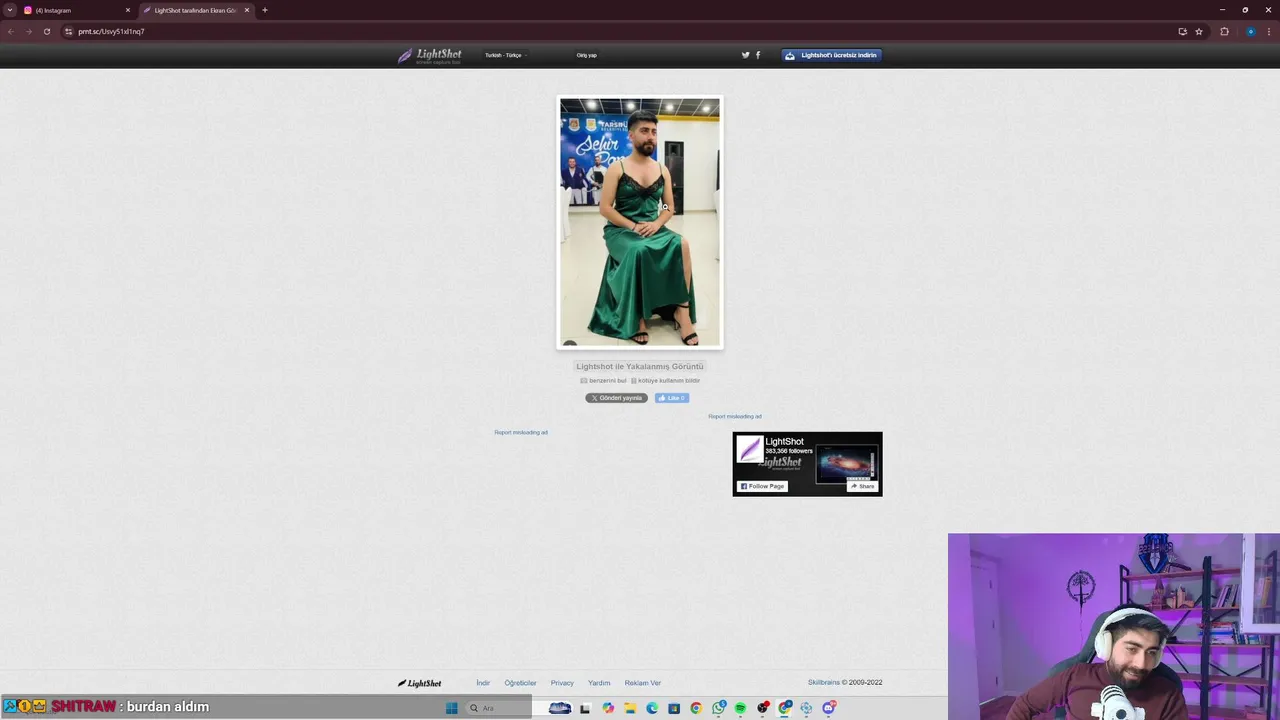Click benzerini bul similar image link
Image resolution: width=1280 pixels, height=720 pixels.
pos(603,380)
